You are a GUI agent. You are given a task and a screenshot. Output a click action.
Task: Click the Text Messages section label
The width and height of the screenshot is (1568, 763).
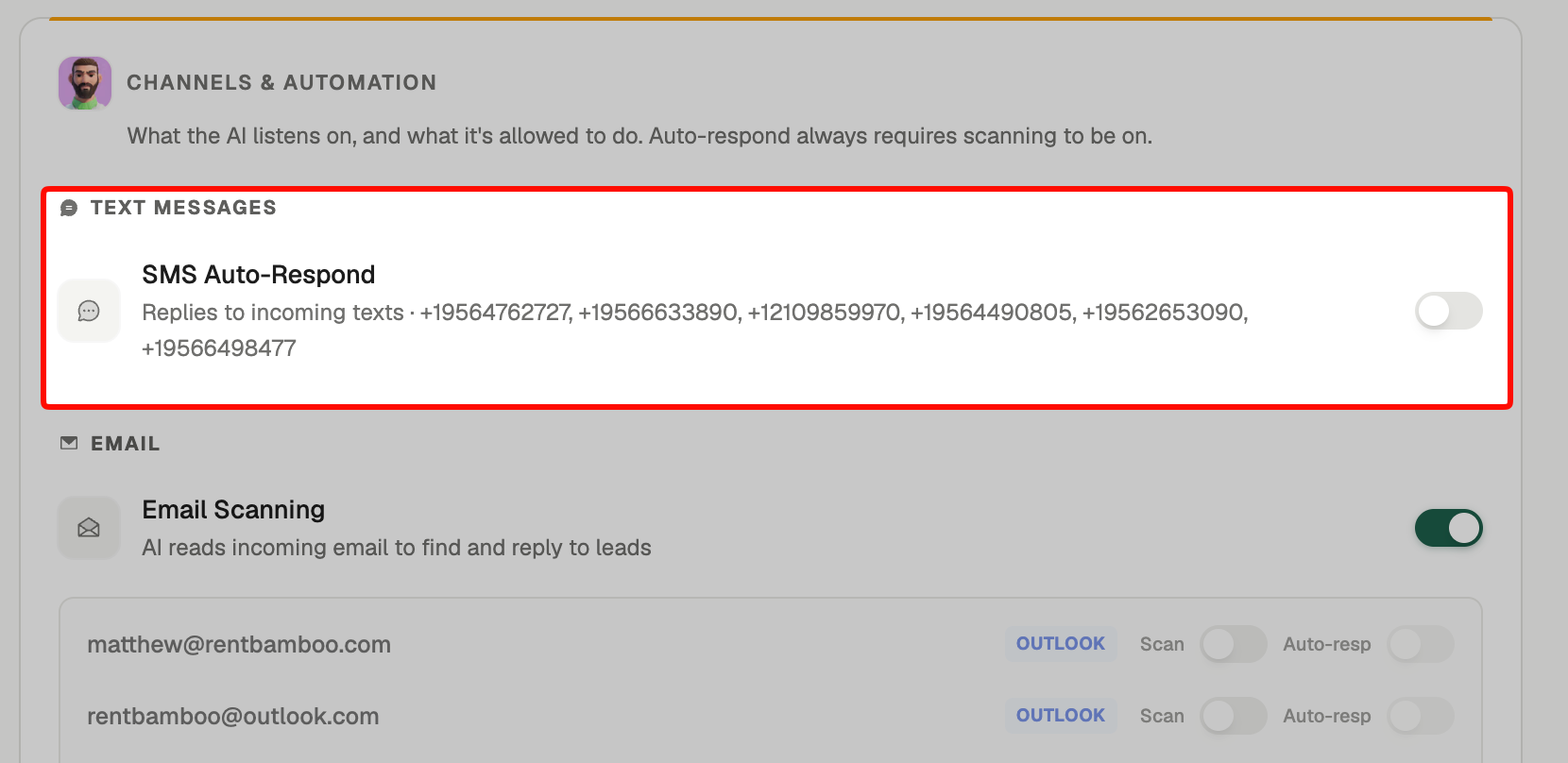tap(183, 208)
